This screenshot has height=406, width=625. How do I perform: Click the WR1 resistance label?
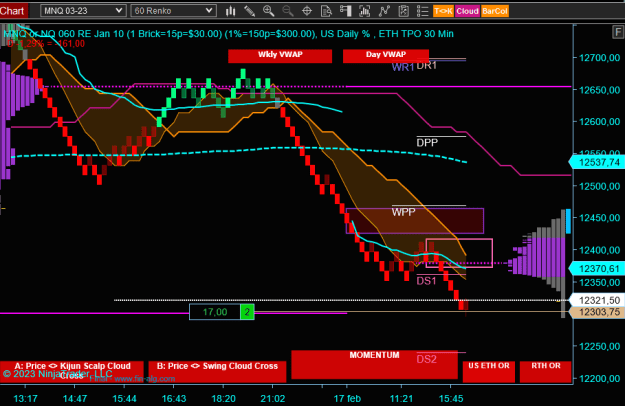coord(403,67)
